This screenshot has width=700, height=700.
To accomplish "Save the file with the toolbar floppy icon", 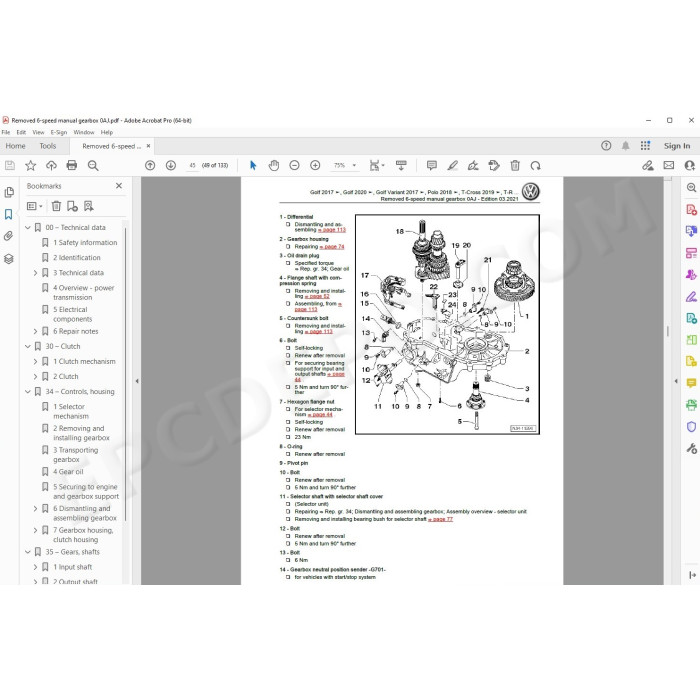I will tap(10, 166).
